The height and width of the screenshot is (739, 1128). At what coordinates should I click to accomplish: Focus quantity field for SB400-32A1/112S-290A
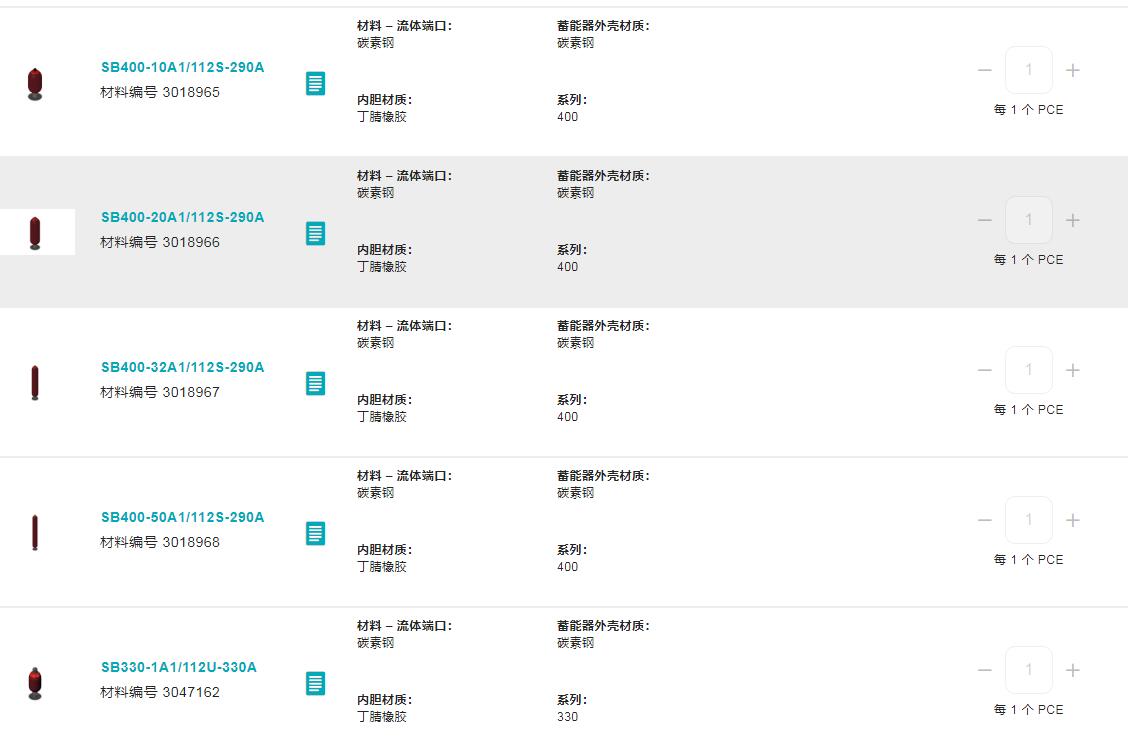coord(1028,370)
